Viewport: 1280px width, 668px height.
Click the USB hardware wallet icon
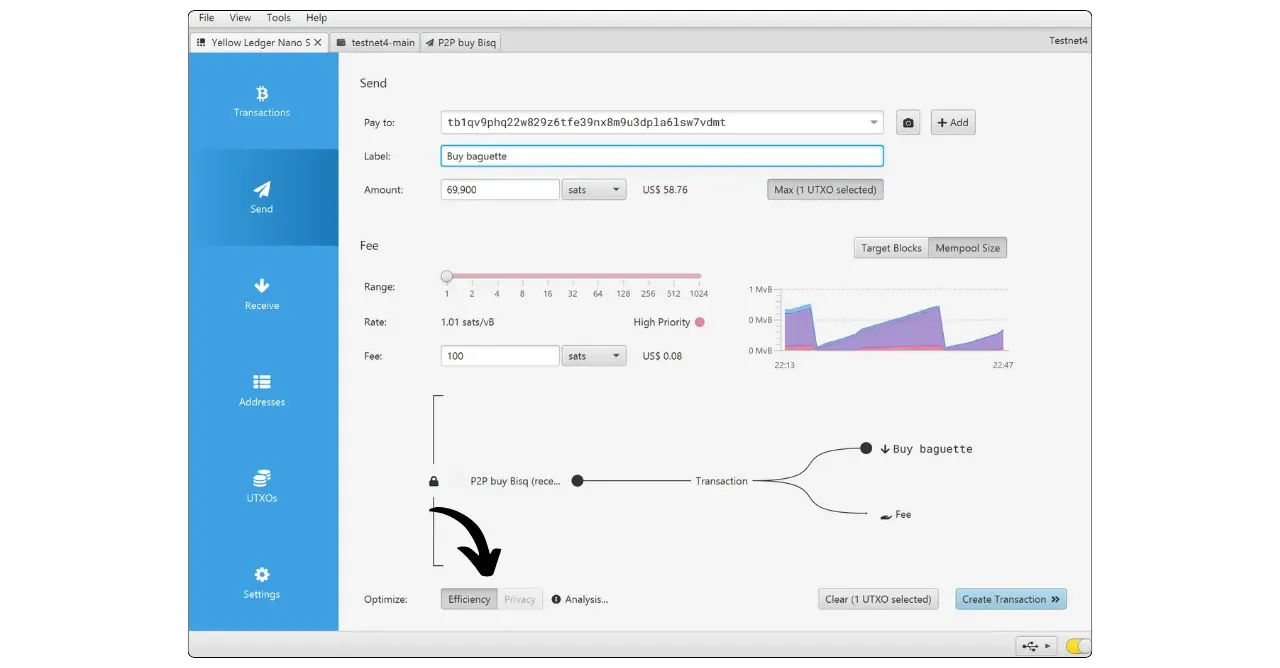1033,646
